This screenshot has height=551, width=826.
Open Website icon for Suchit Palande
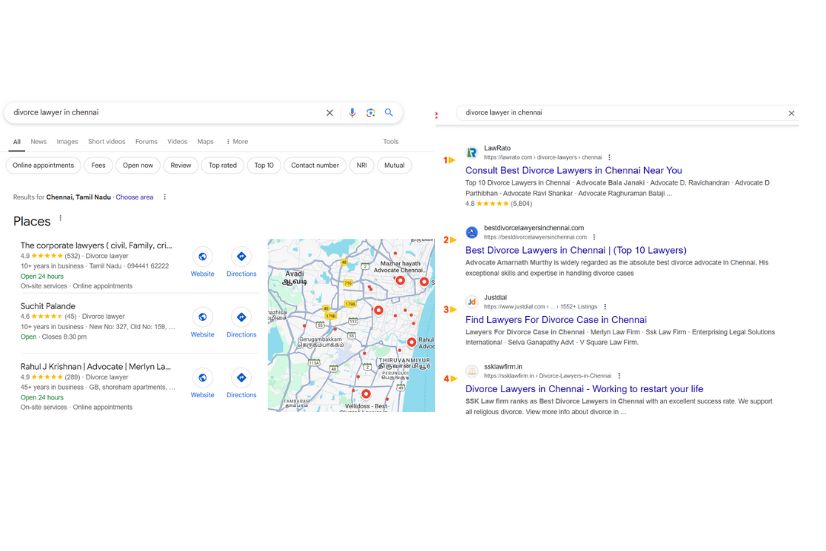click(202, 317)
